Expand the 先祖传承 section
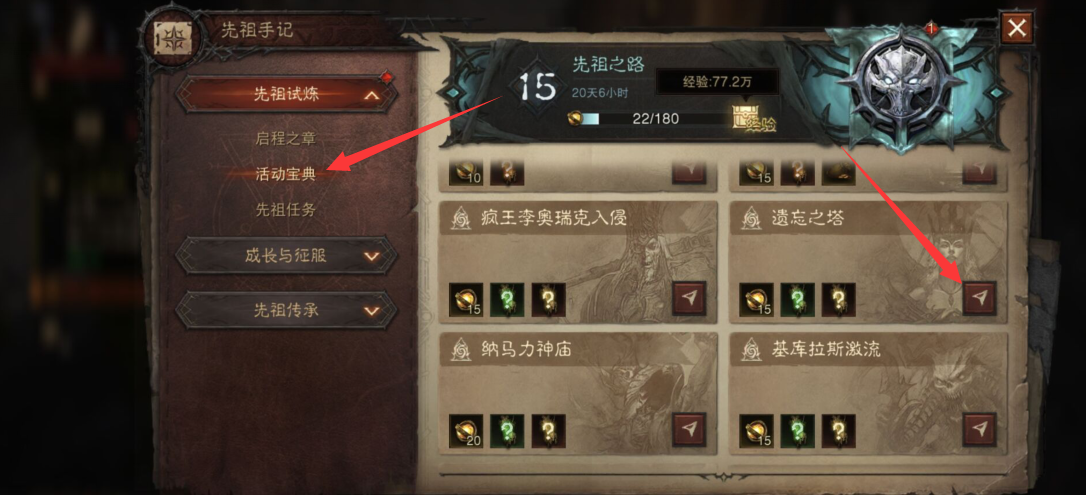This screenshot has height=495, width=1086. (x=286, y=310)
